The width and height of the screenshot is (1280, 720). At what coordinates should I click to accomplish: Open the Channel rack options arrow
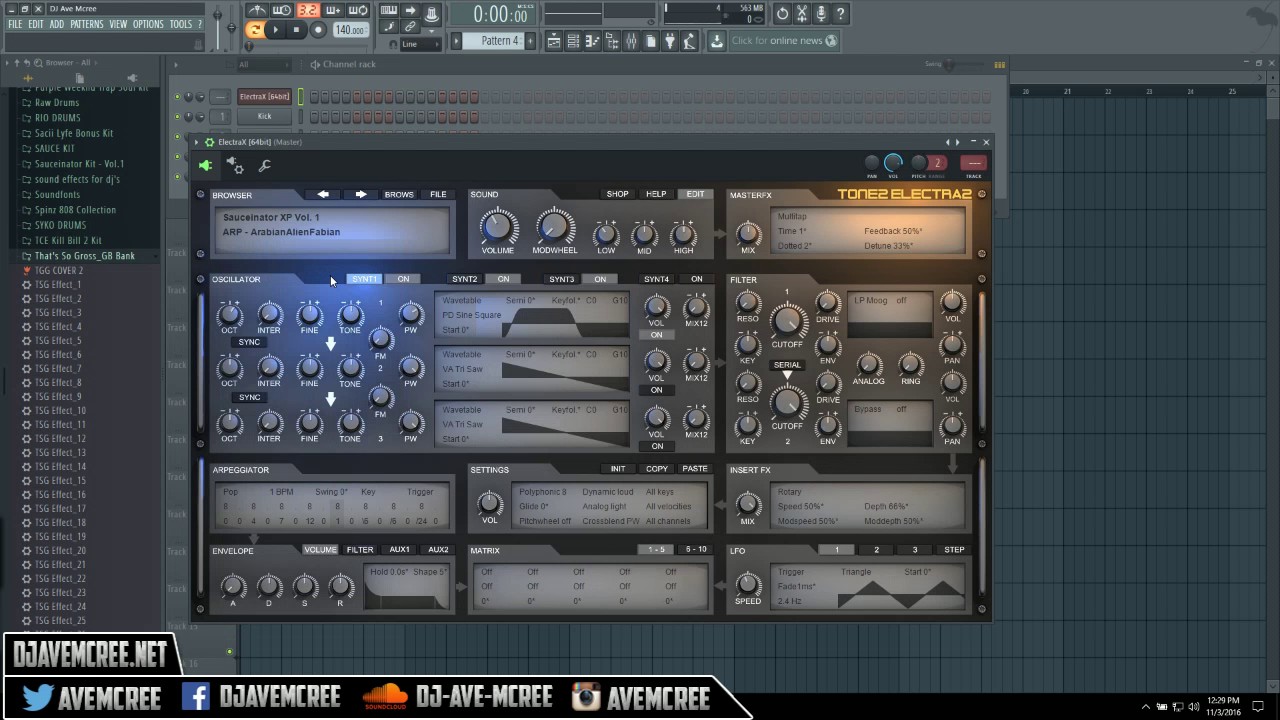[x=178, y=64]
